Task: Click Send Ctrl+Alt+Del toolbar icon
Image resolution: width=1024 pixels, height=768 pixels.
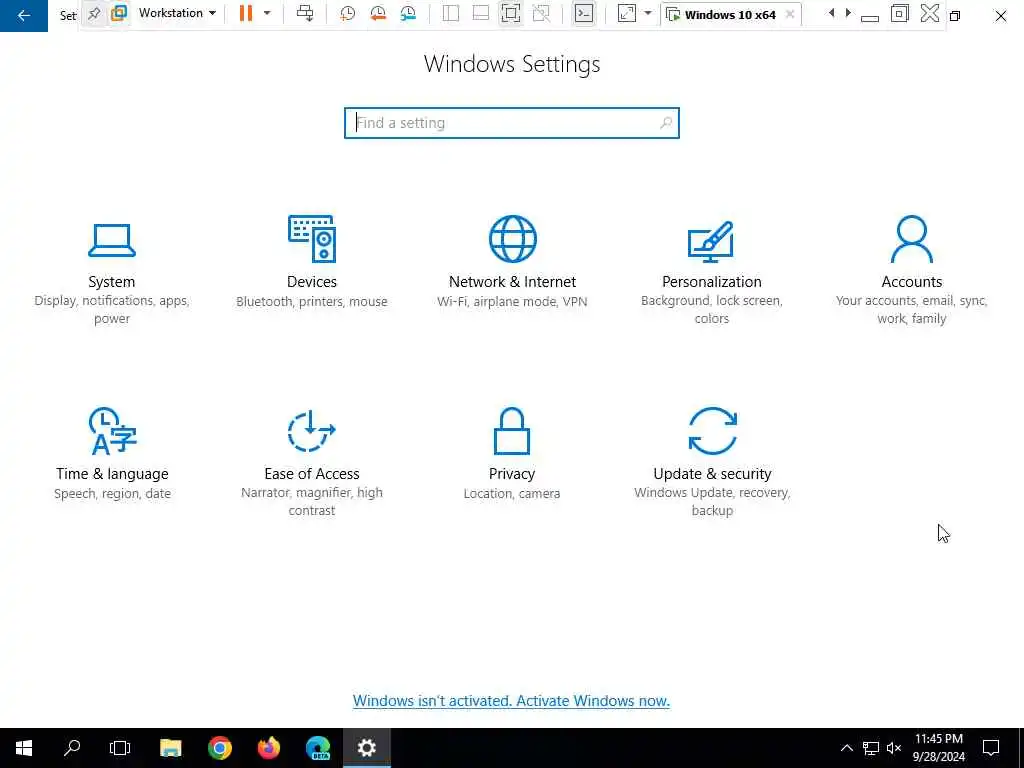Action: [305, 13]
